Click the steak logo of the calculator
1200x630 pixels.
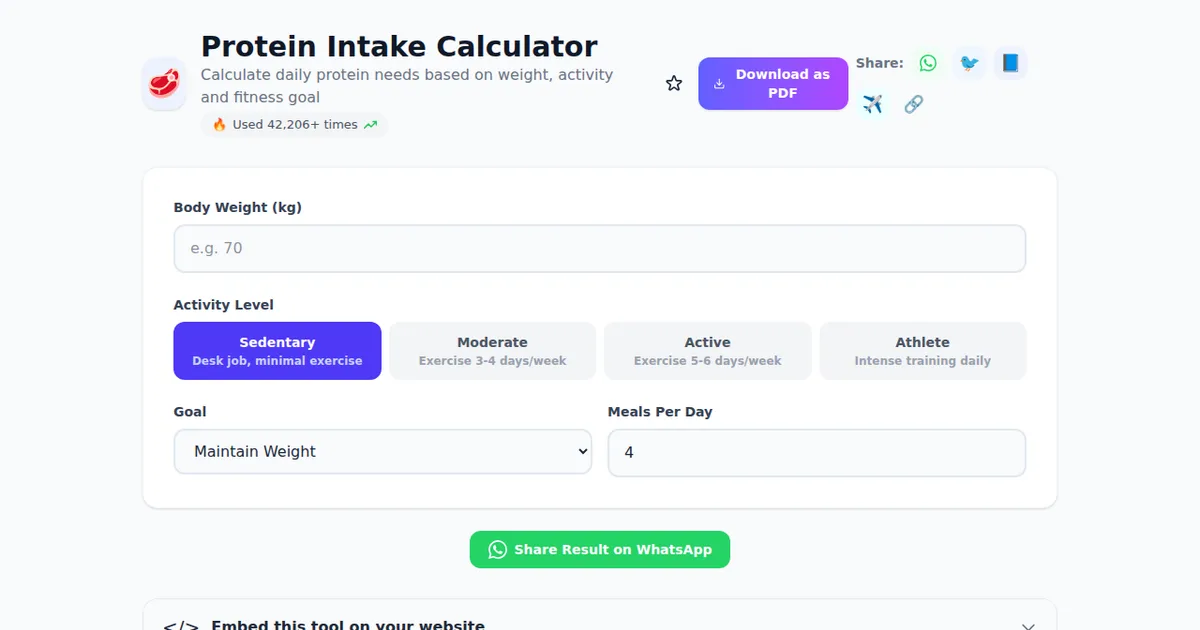coord(163,83)
